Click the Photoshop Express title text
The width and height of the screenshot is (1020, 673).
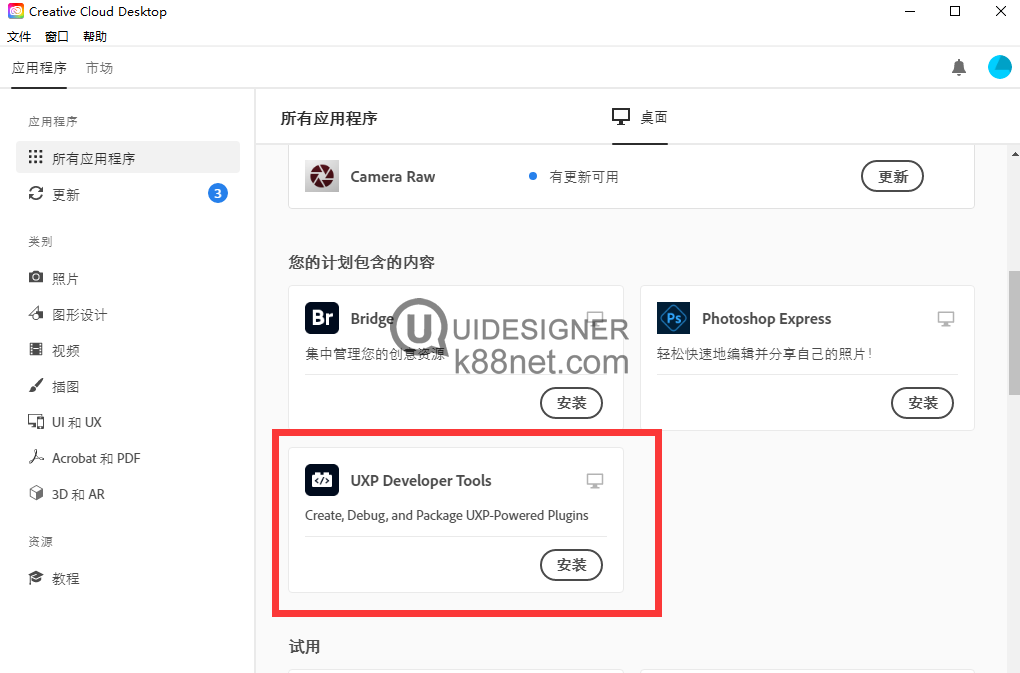tap(766, 319)
